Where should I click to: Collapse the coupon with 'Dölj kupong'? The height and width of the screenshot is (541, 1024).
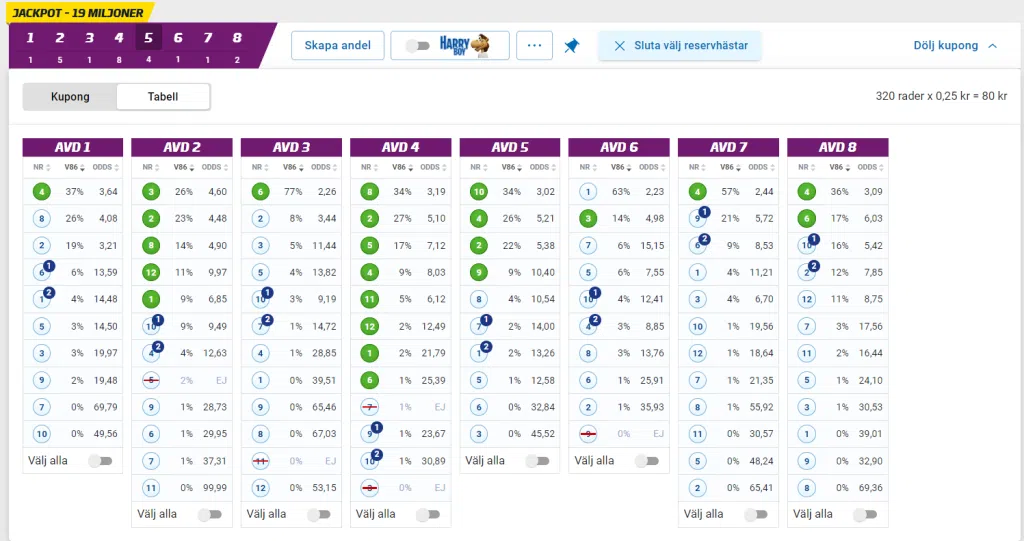[955, 46]
